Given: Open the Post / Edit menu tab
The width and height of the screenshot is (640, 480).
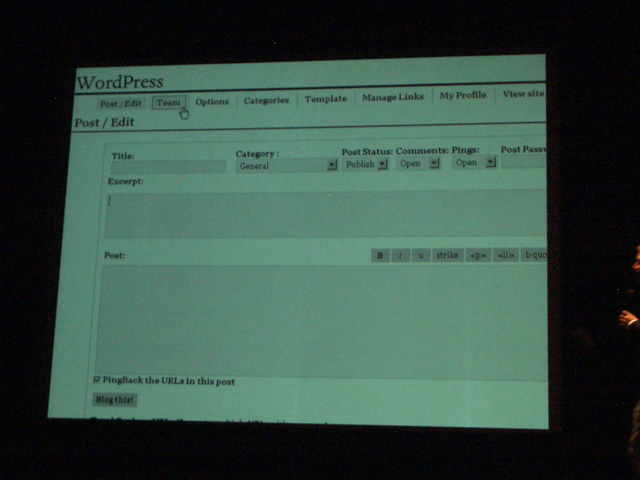Looking at the screenshot, I should (121, 104).
